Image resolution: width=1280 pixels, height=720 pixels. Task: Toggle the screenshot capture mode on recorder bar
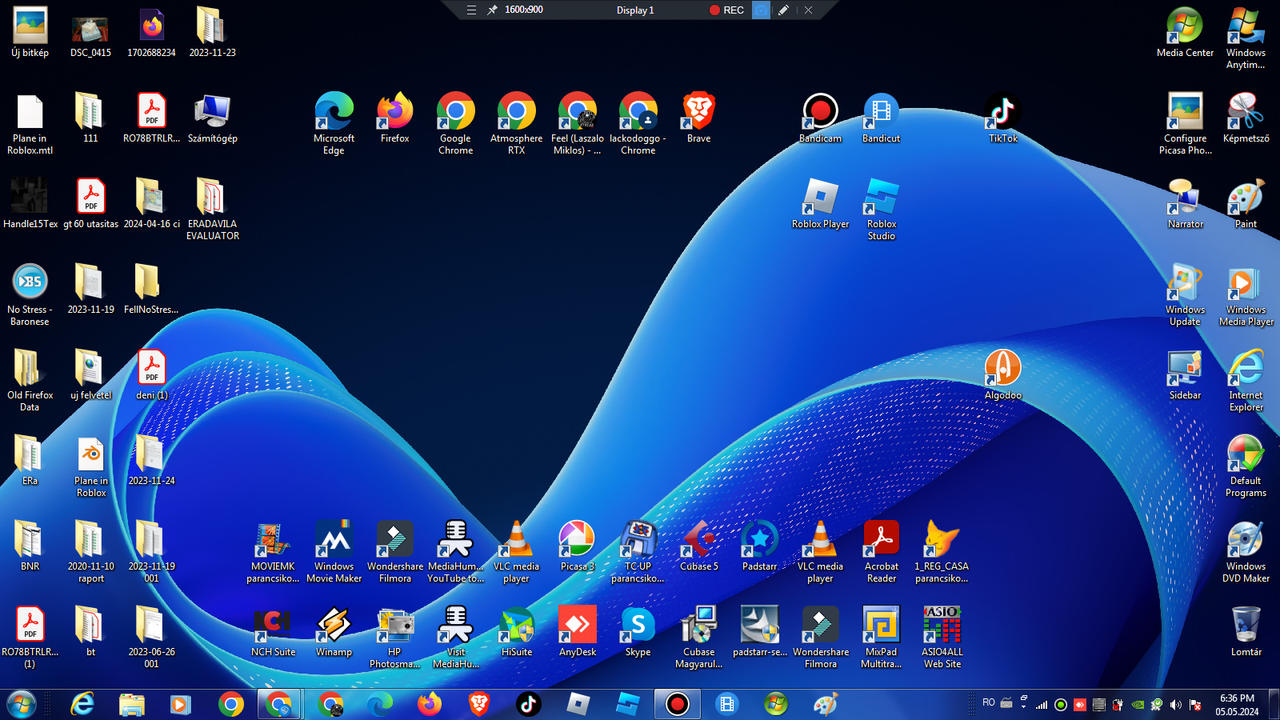(761, 10)
